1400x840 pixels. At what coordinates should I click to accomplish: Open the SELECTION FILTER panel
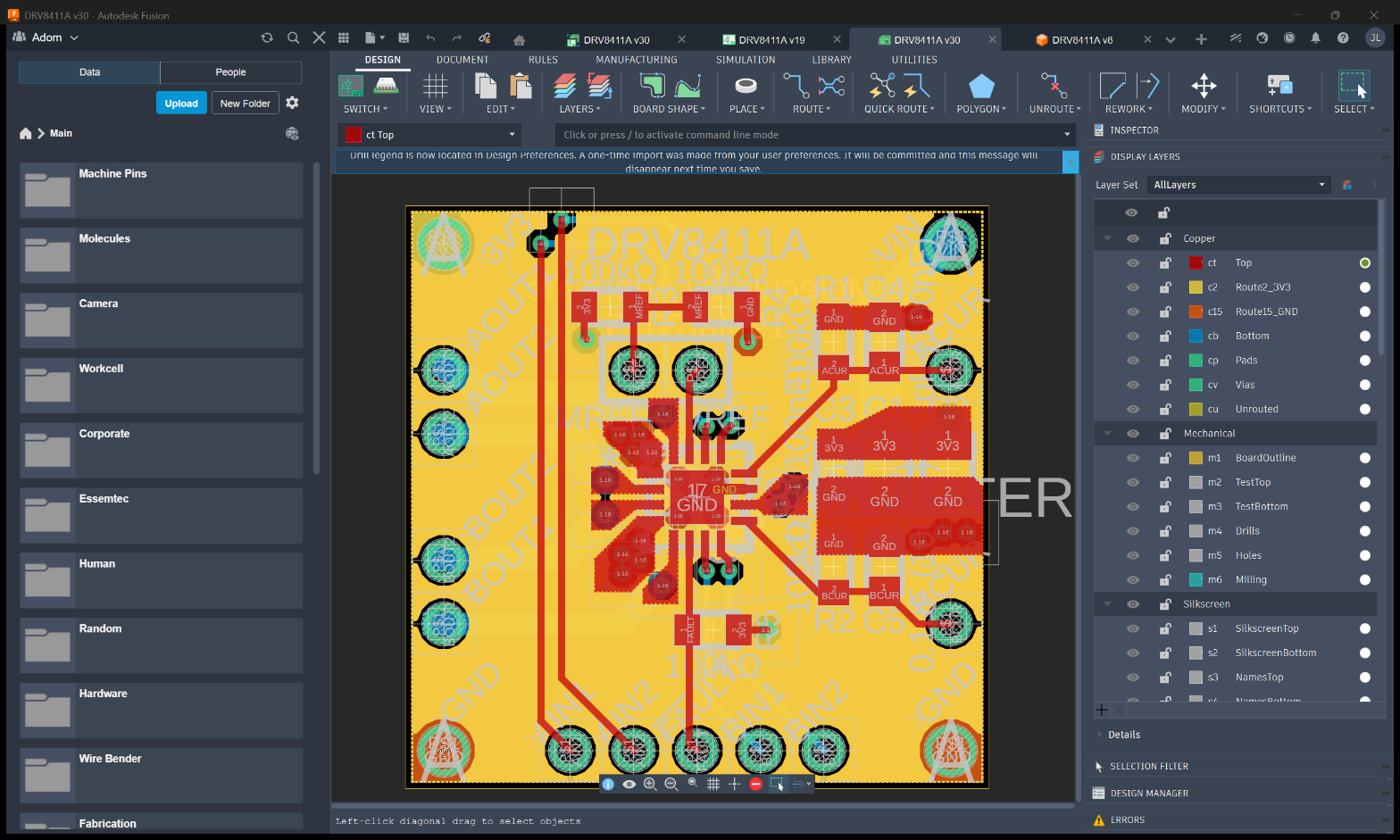1149,766
